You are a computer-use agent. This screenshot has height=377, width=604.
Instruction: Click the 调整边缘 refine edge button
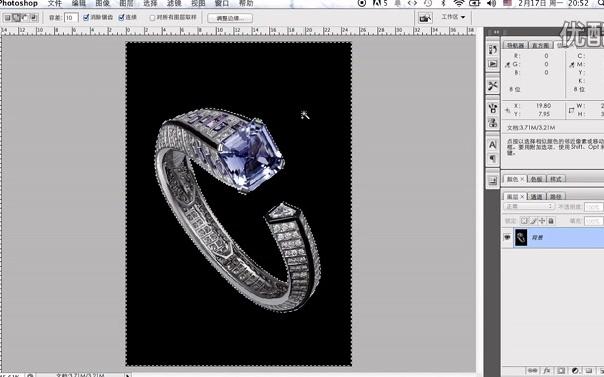[230, 18]
